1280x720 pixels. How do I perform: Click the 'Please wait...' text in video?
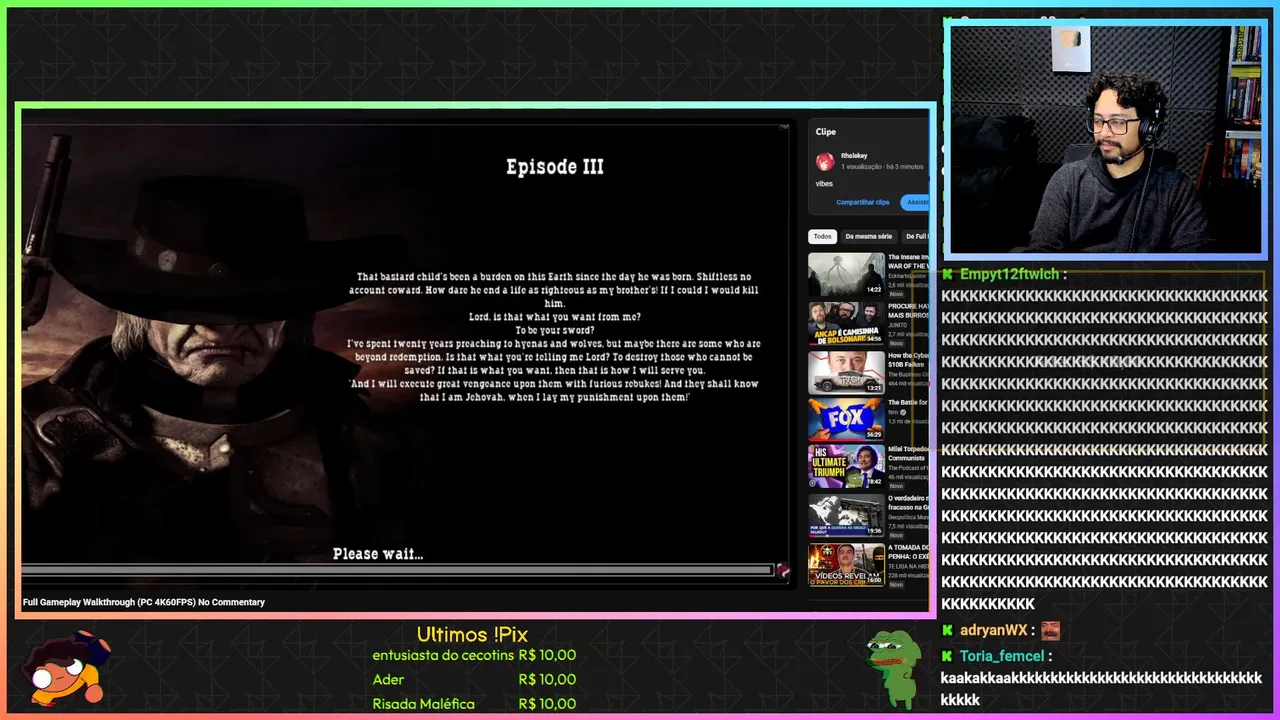(378, 554)
